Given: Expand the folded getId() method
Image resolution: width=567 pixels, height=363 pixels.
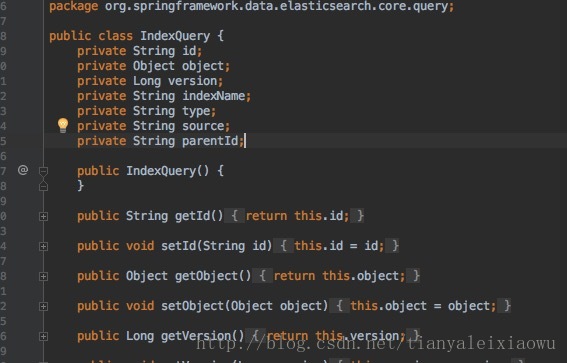Looking at the screenshot, I should click(43, 216).
